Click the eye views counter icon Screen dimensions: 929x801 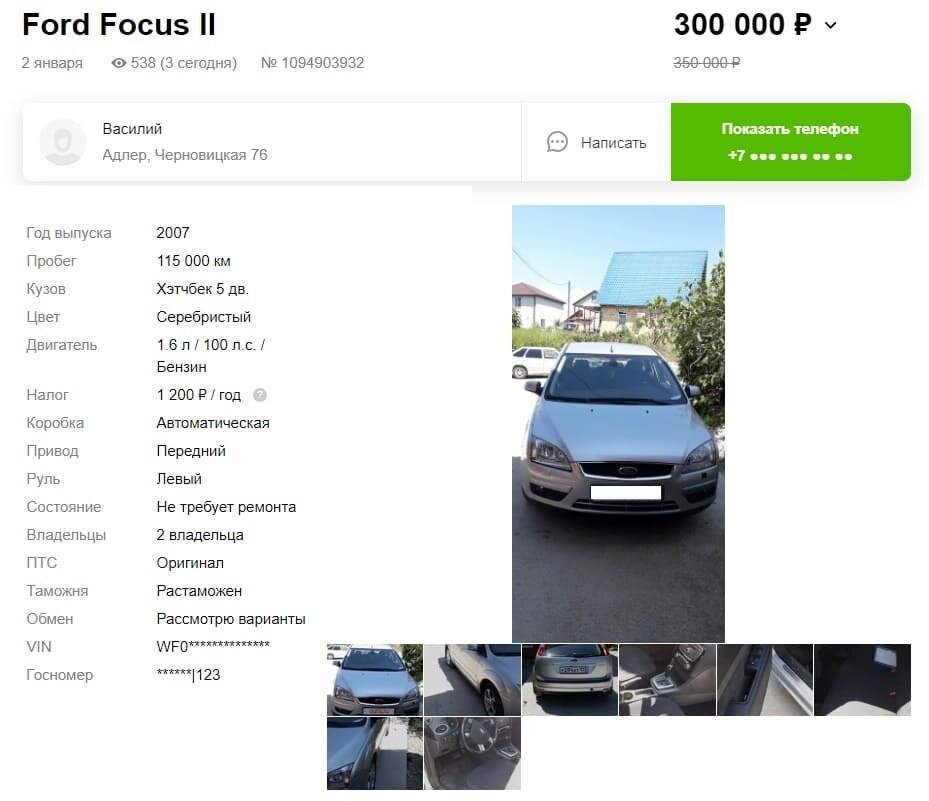click(118, 63)
